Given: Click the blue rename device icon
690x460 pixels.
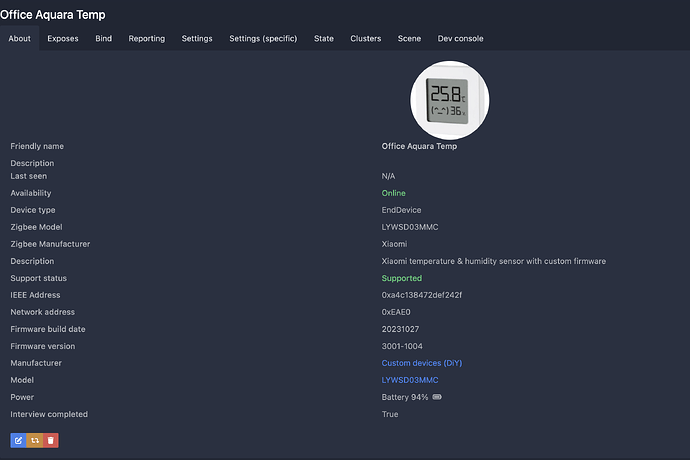Looking at the screenshot, I should pyautogui.click(x=18, y=439).
